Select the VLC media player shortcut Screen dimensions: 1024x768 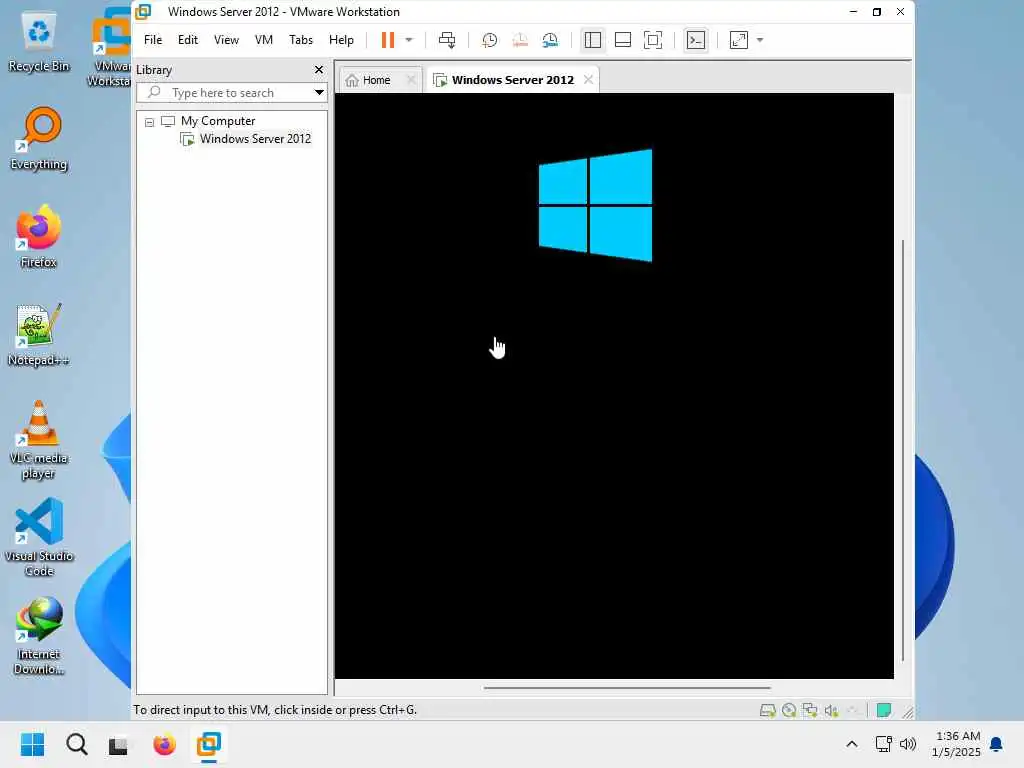coord(39,440)
